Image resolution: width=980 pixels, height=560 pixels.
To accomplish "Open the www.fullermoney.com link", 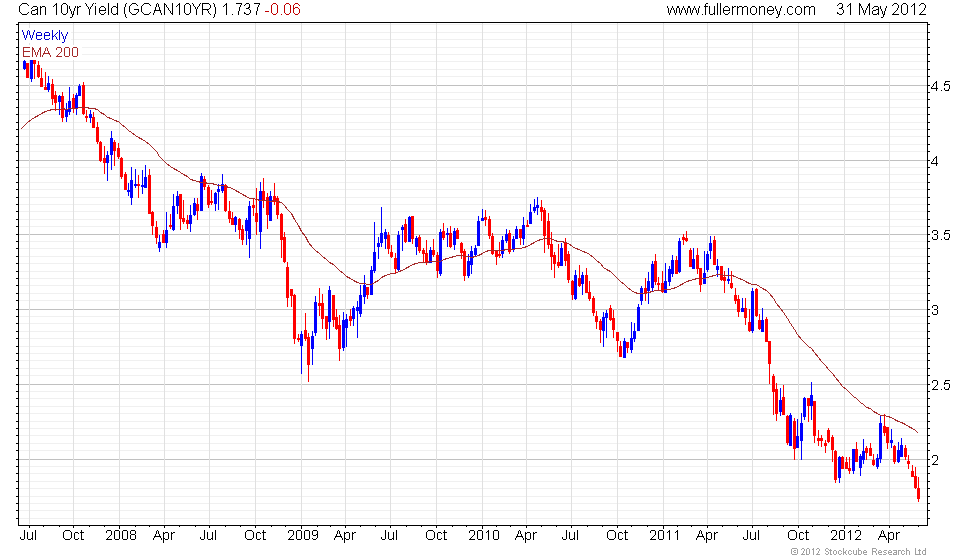I will 741,9.
